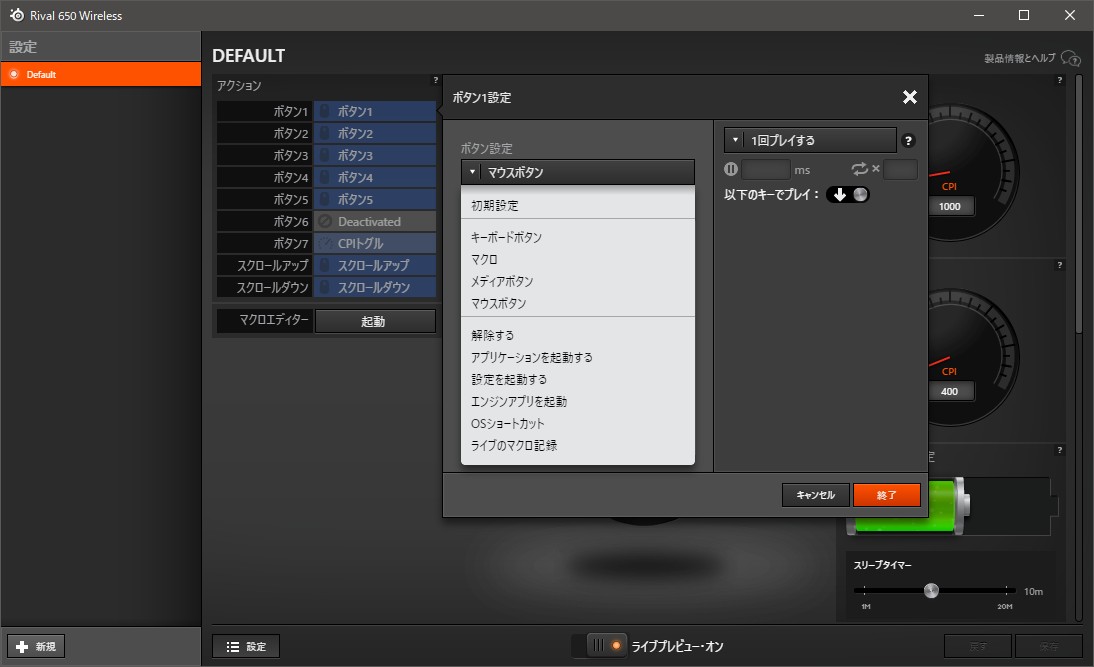Click the dimmed 戻す button

(977, 646)
